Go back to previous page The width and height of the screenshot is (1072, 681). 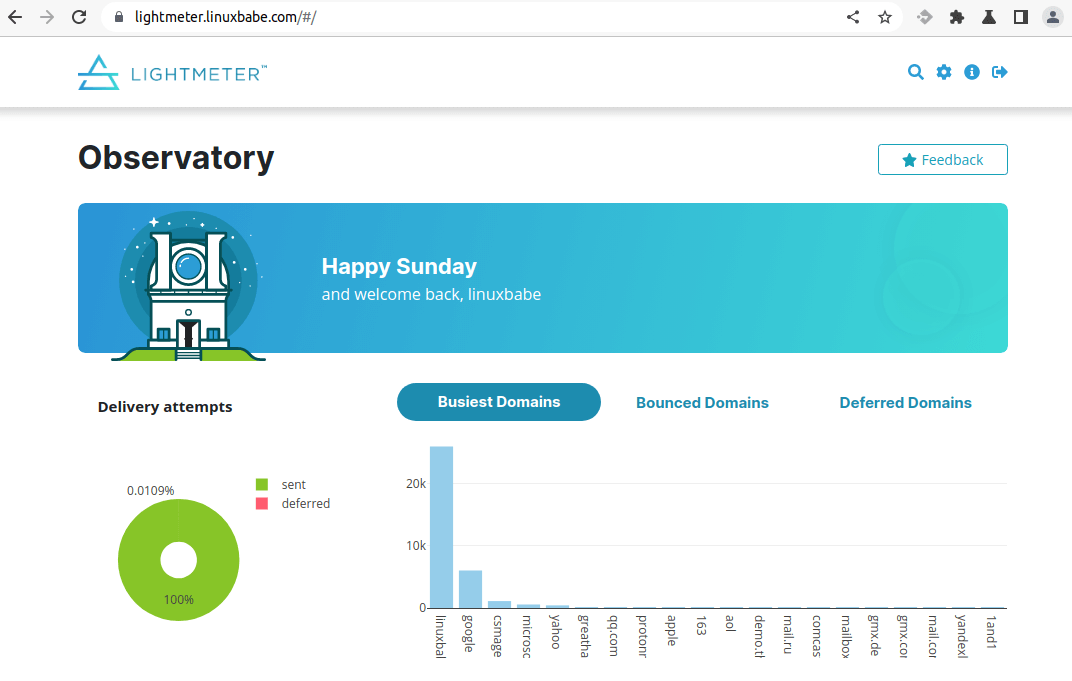(15, 17)
